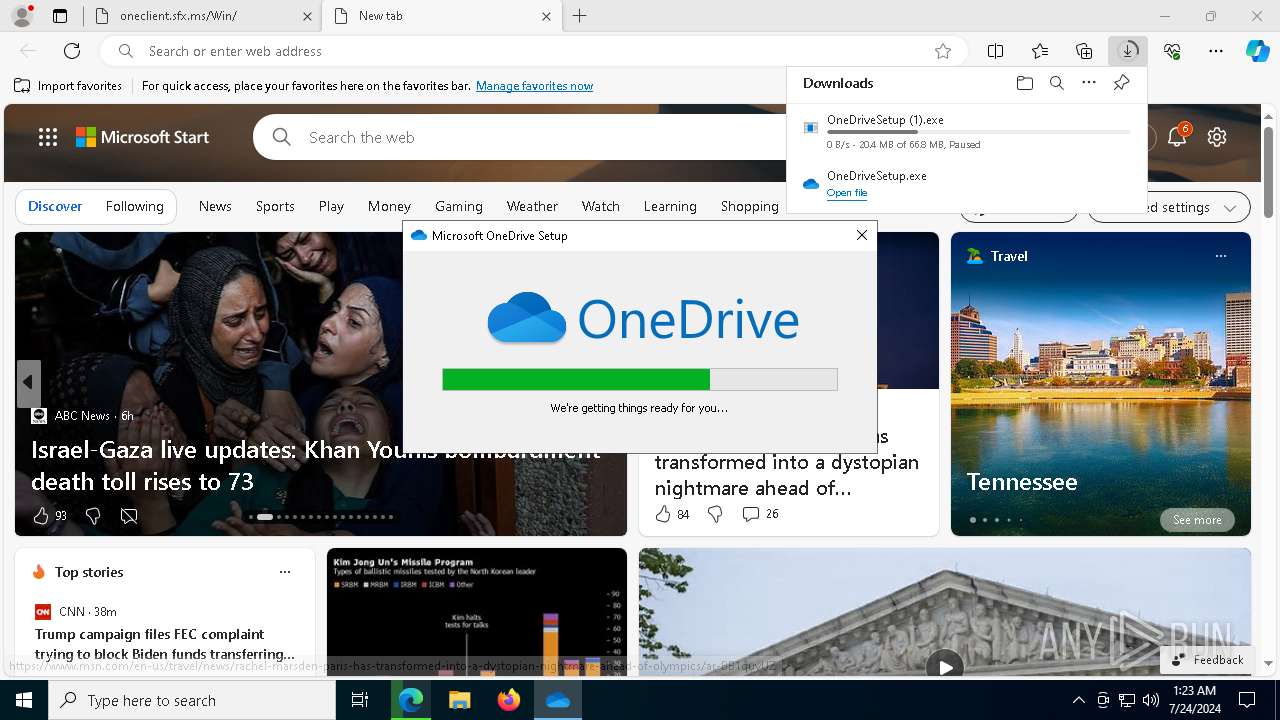Viewport: 1280px width, 720px height.
Task: Launch Firefox from taskbar
Action: [x=509, y=700]
